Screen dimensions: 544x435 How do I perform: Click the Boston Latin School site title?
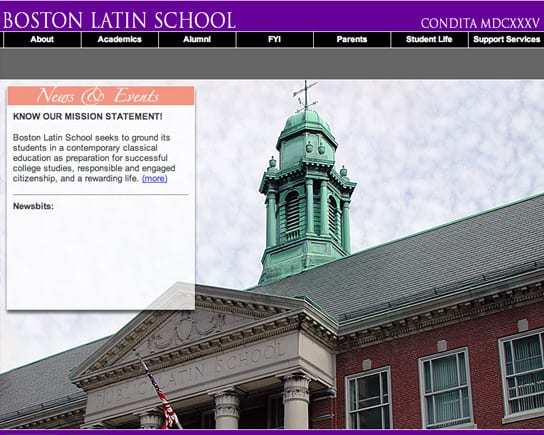(120, 20)
